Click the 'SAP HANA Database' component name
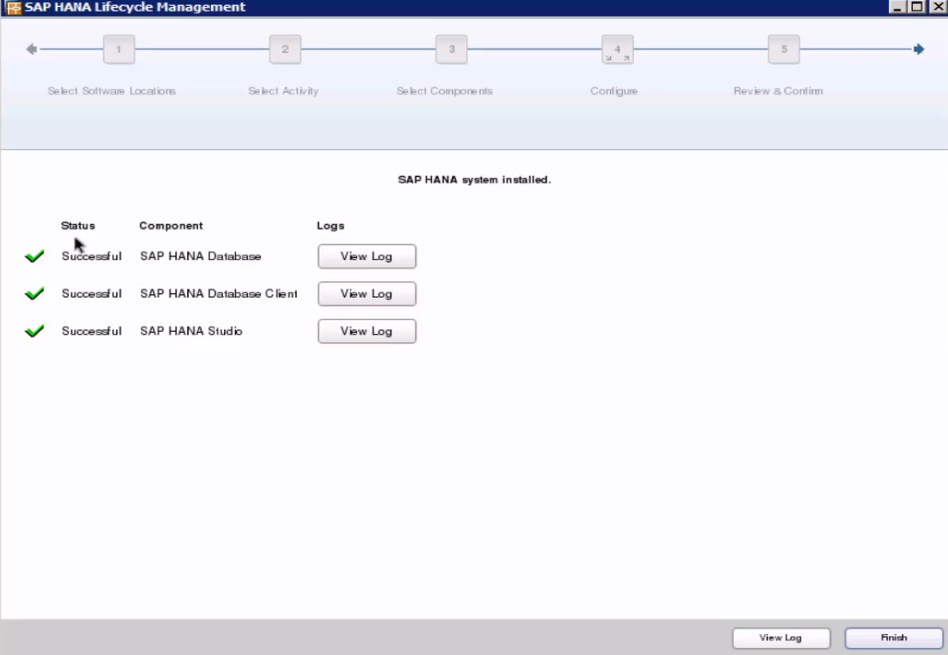The image size is (948, 655). click(x=201, y=256)
